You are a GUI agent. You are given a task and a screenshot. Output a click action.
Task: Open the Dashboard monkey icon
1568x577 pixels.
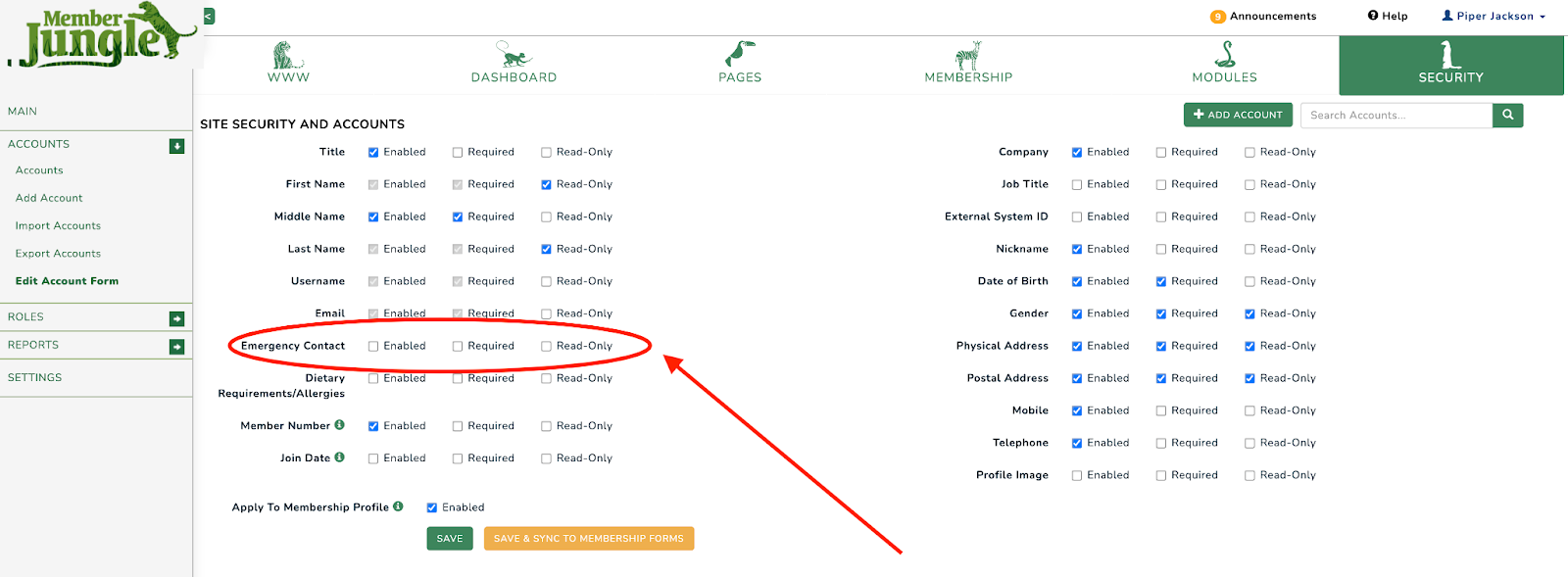[514, 55]
